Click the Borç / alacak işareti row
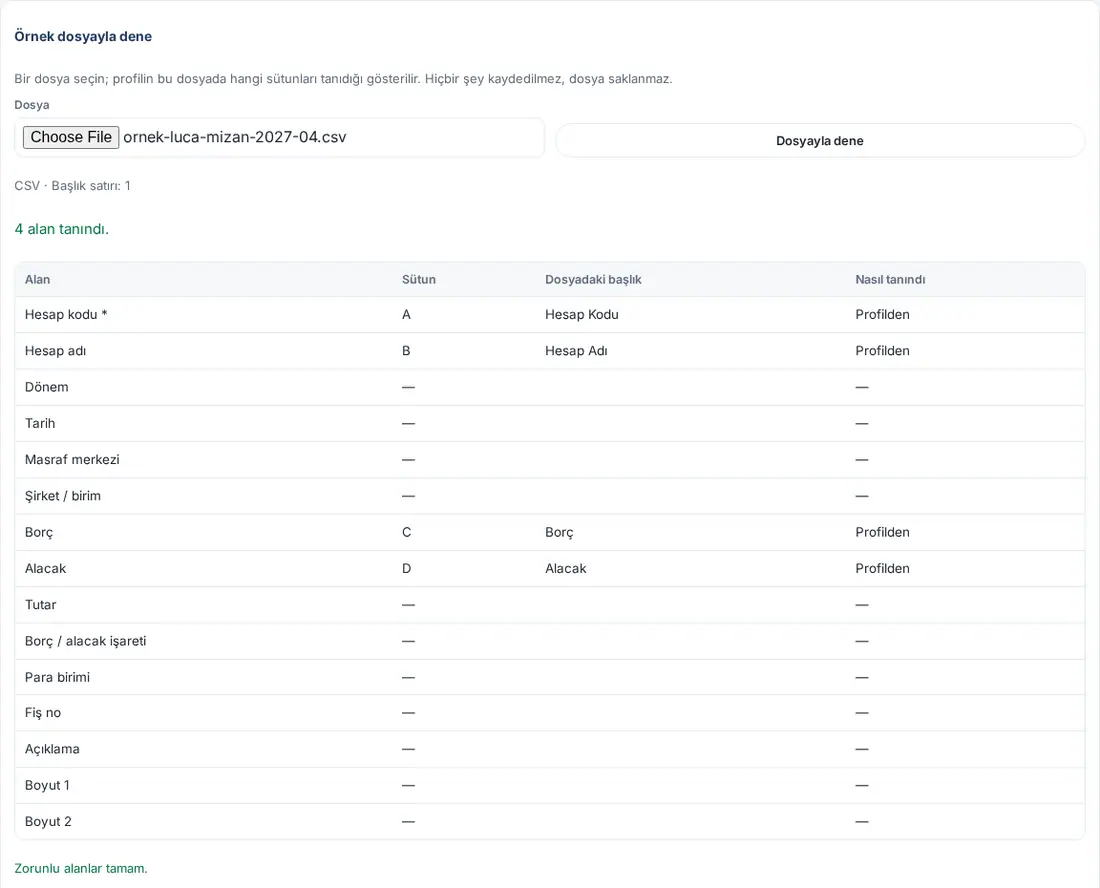Screen dimensions: 1100x888 (549, 641)
